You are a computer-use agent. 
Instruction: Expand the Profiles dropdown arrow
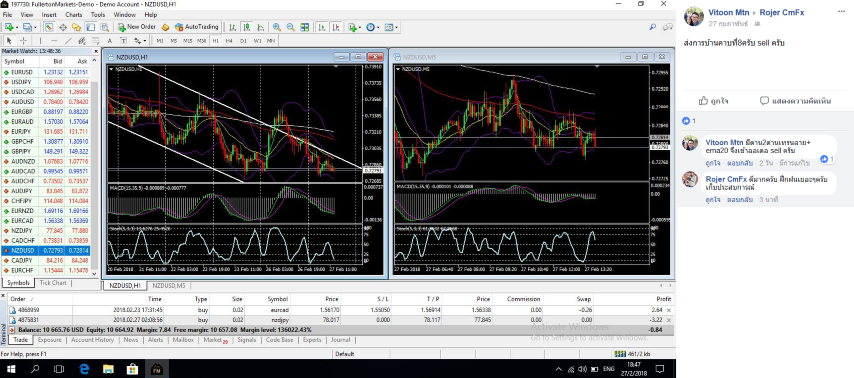click(x=35, y=27)
